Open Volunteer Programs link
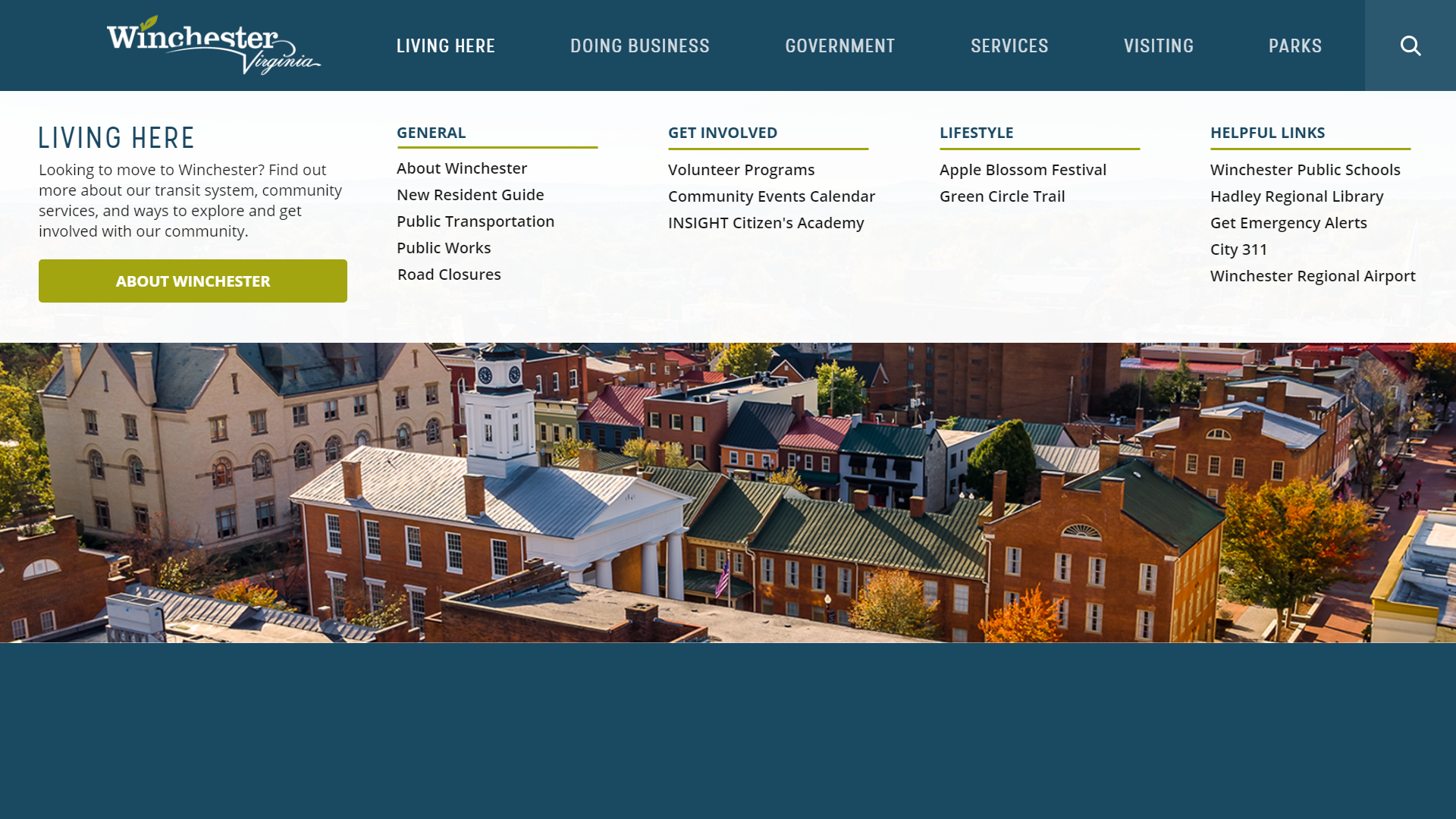Screen dimensions: 1456x819 click(741, 170)
